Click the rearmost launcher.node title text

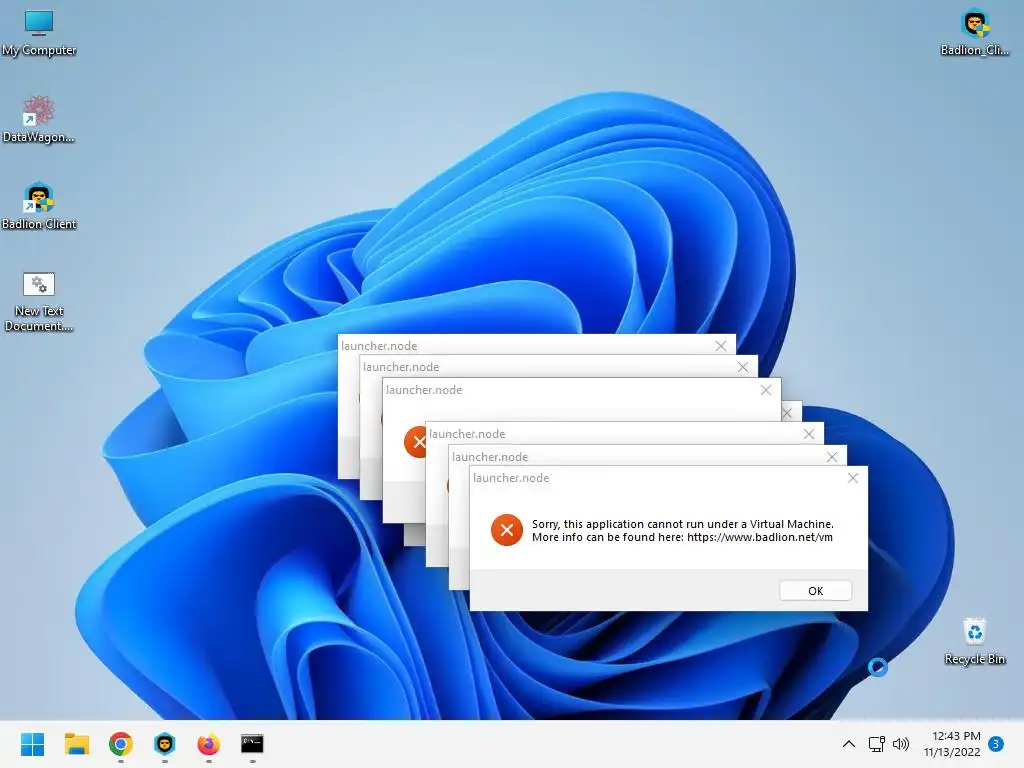pos(379,346)
